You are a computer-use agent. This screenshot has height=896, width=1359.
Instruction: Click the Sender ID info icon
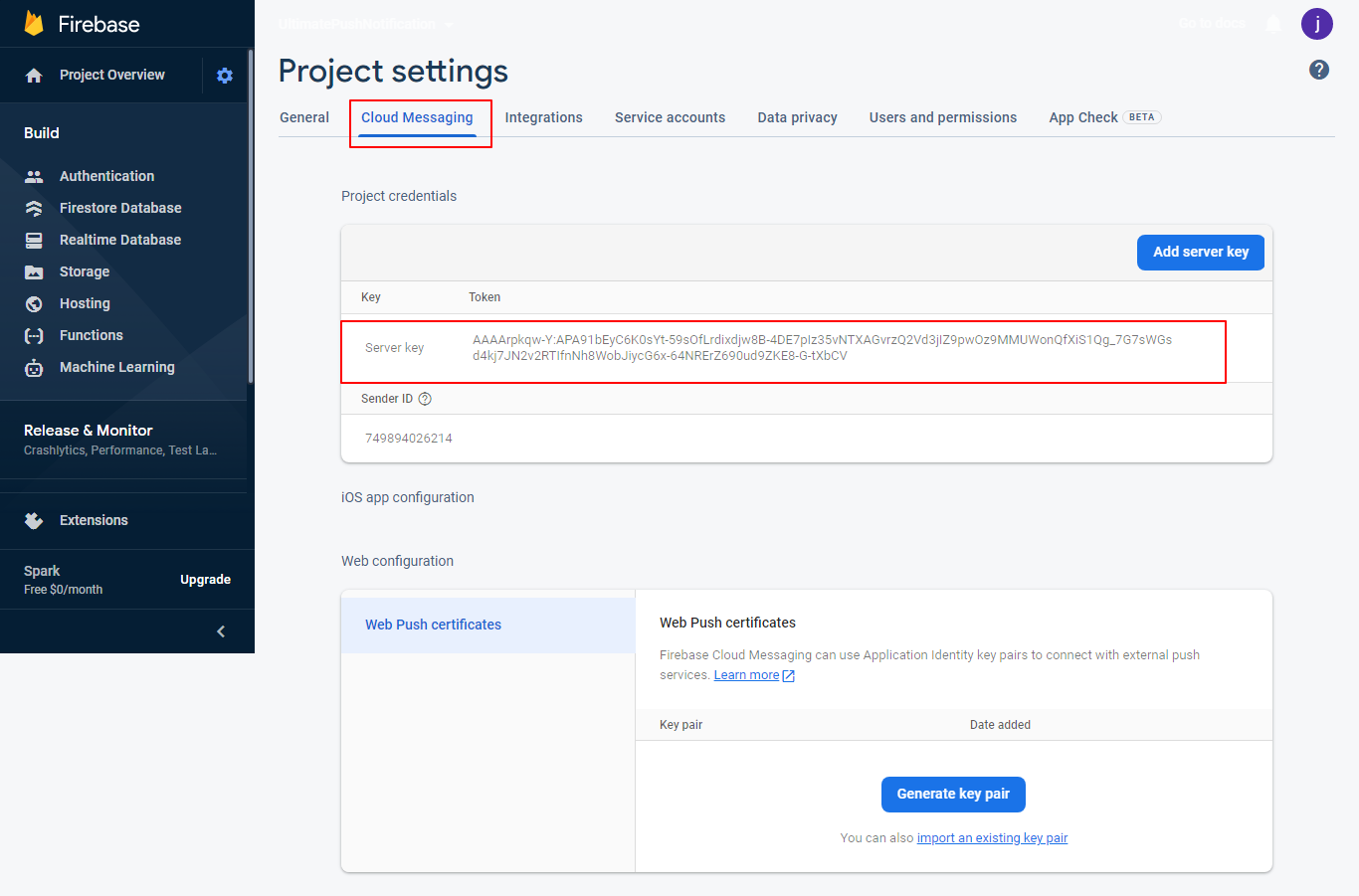[425, 399]
